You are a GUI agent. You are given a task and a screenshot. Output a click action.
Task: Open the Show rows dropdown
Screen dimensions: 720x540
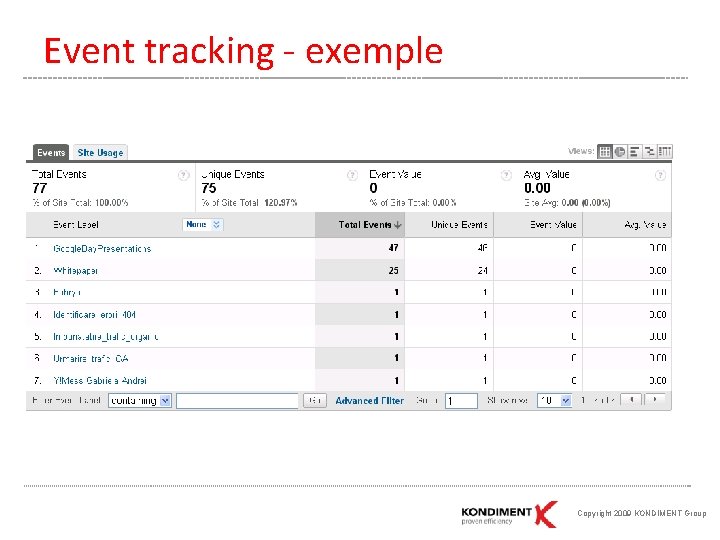click(555, 401)
